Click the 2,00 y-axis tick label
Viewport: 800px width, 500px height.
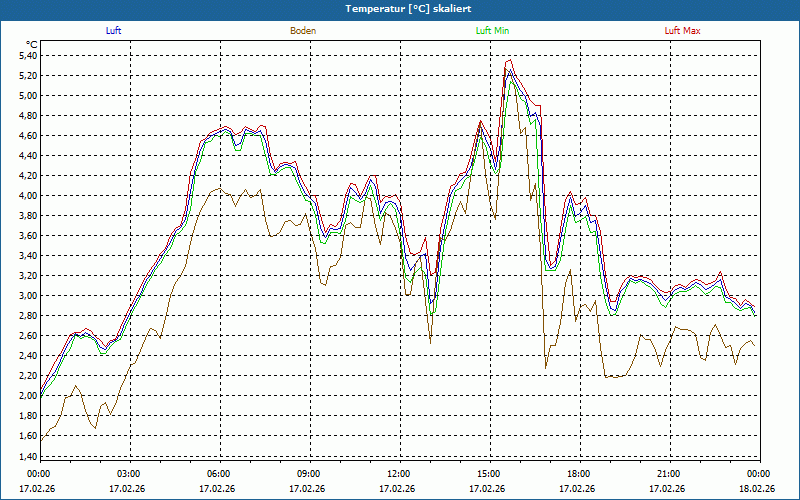click(x=28, y=396)
